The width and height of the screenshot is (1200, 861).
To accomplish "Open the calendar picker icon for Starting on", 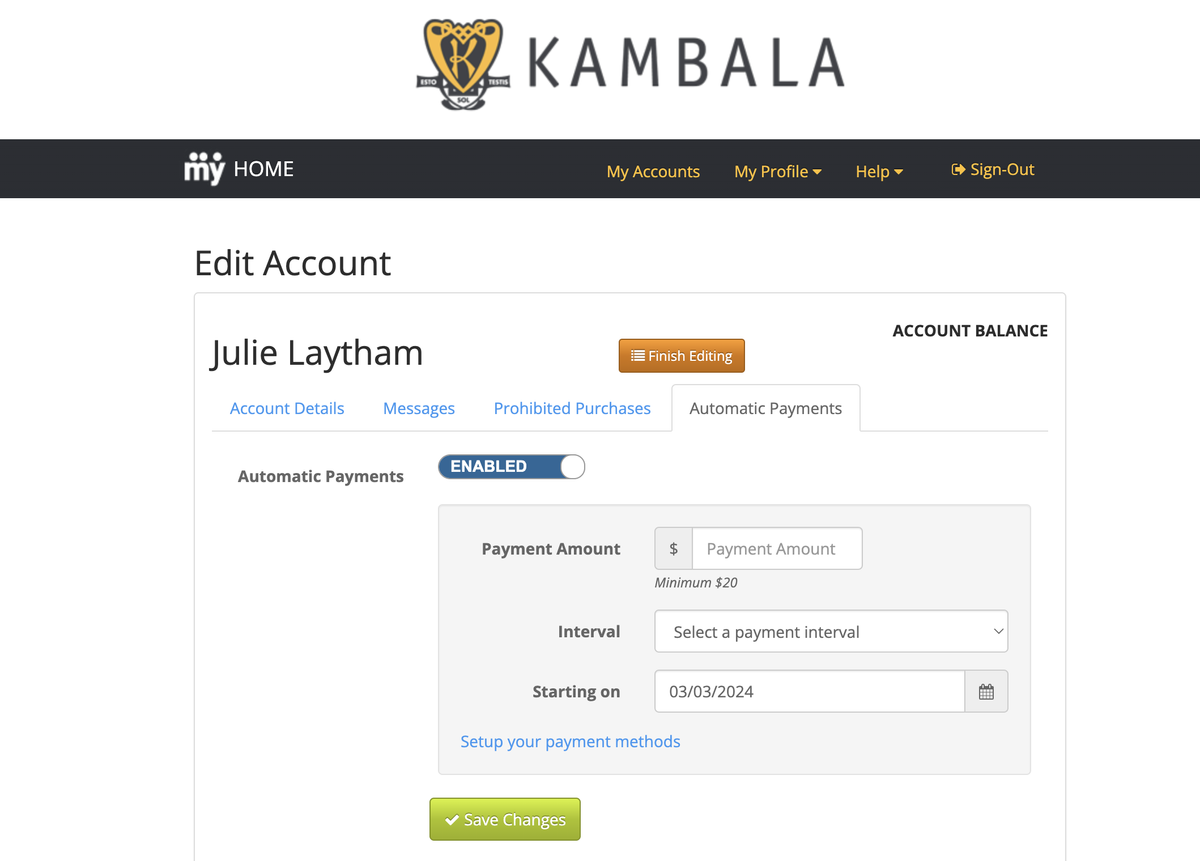I will click(986, 691).
